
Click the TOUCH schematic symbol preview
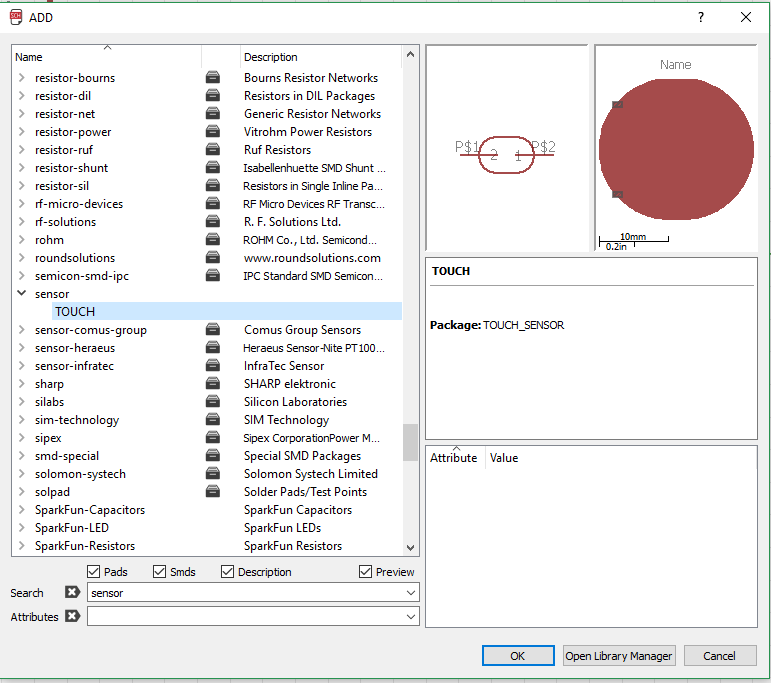[x=506, y=155]
